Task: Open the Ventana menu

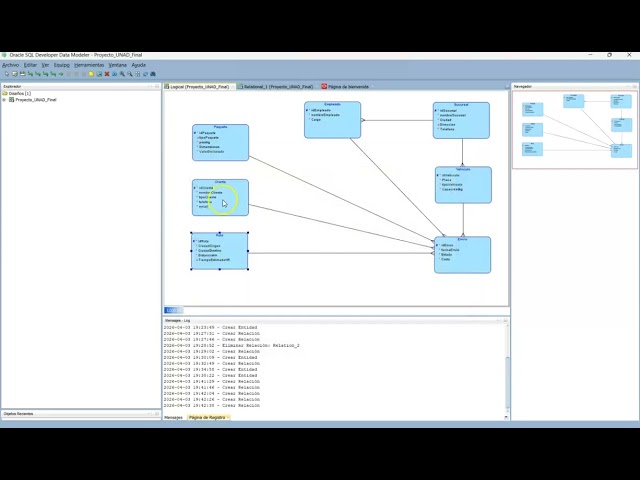Action: pyautogui.click(x=118, y=65)
